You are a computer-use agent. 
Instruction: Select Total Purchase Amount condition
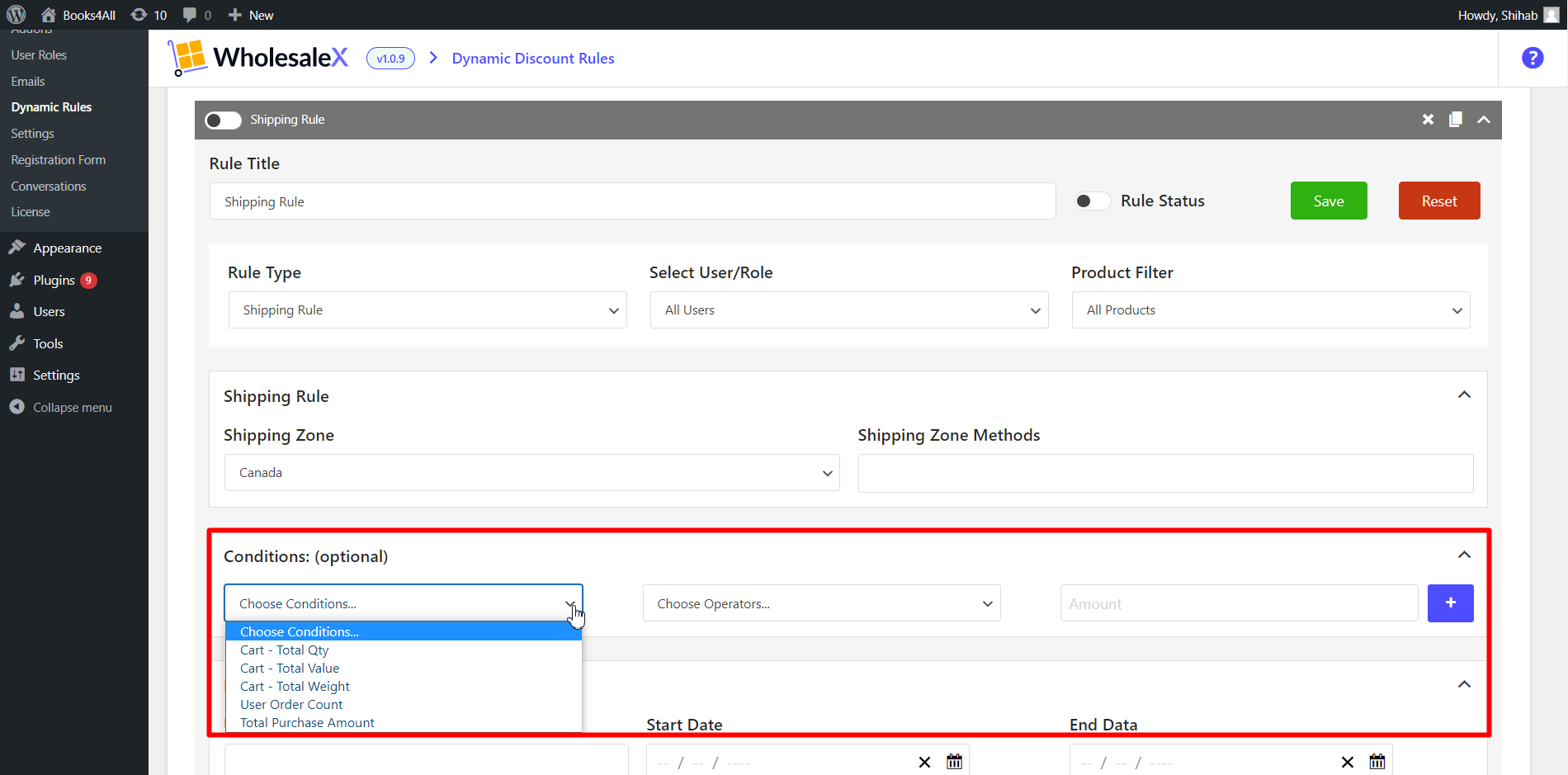404,723
